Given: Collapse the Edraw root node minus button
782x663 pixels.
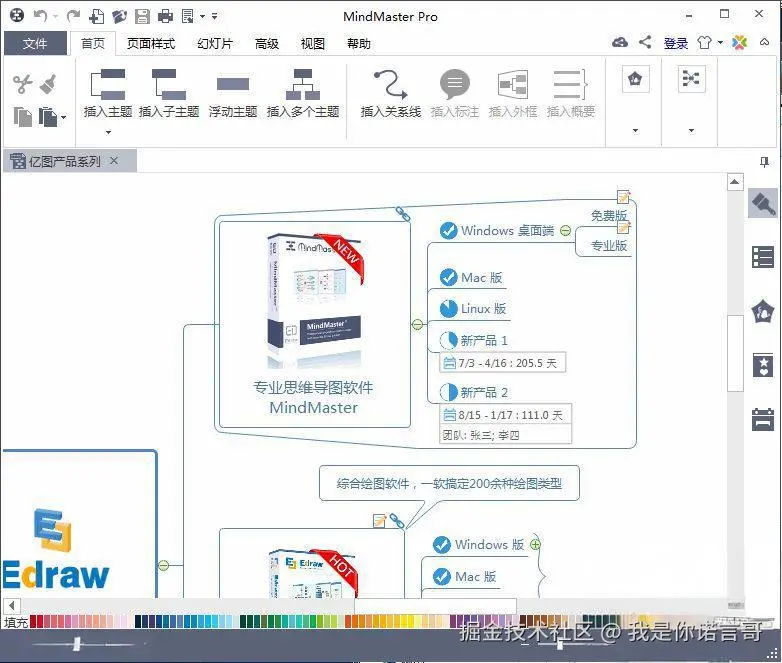Looking at the screenshot, I should click(x=164, y=565).
